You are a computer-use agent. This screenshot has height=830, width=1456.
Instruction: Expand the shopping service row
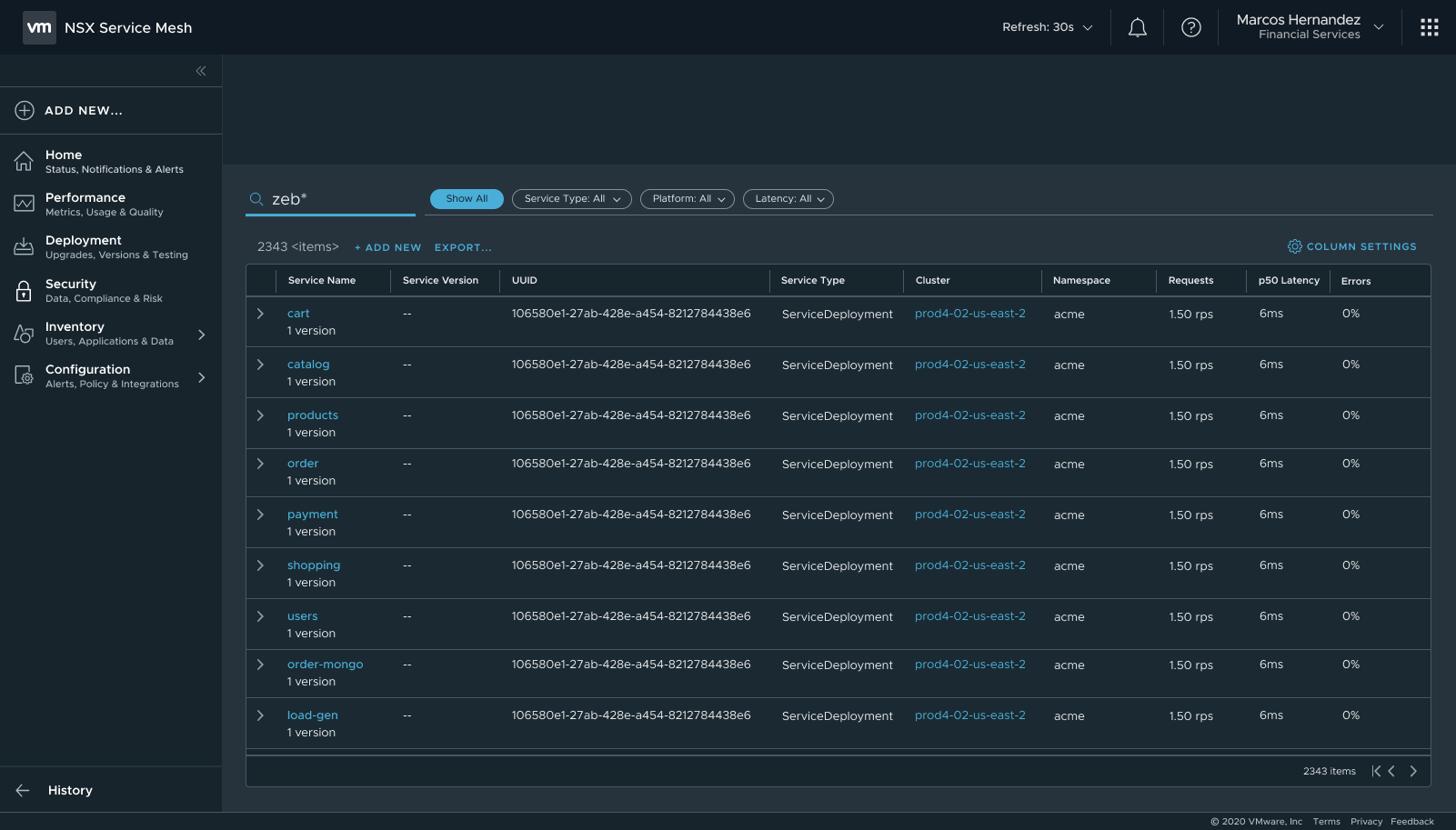[x=260, y=565]
